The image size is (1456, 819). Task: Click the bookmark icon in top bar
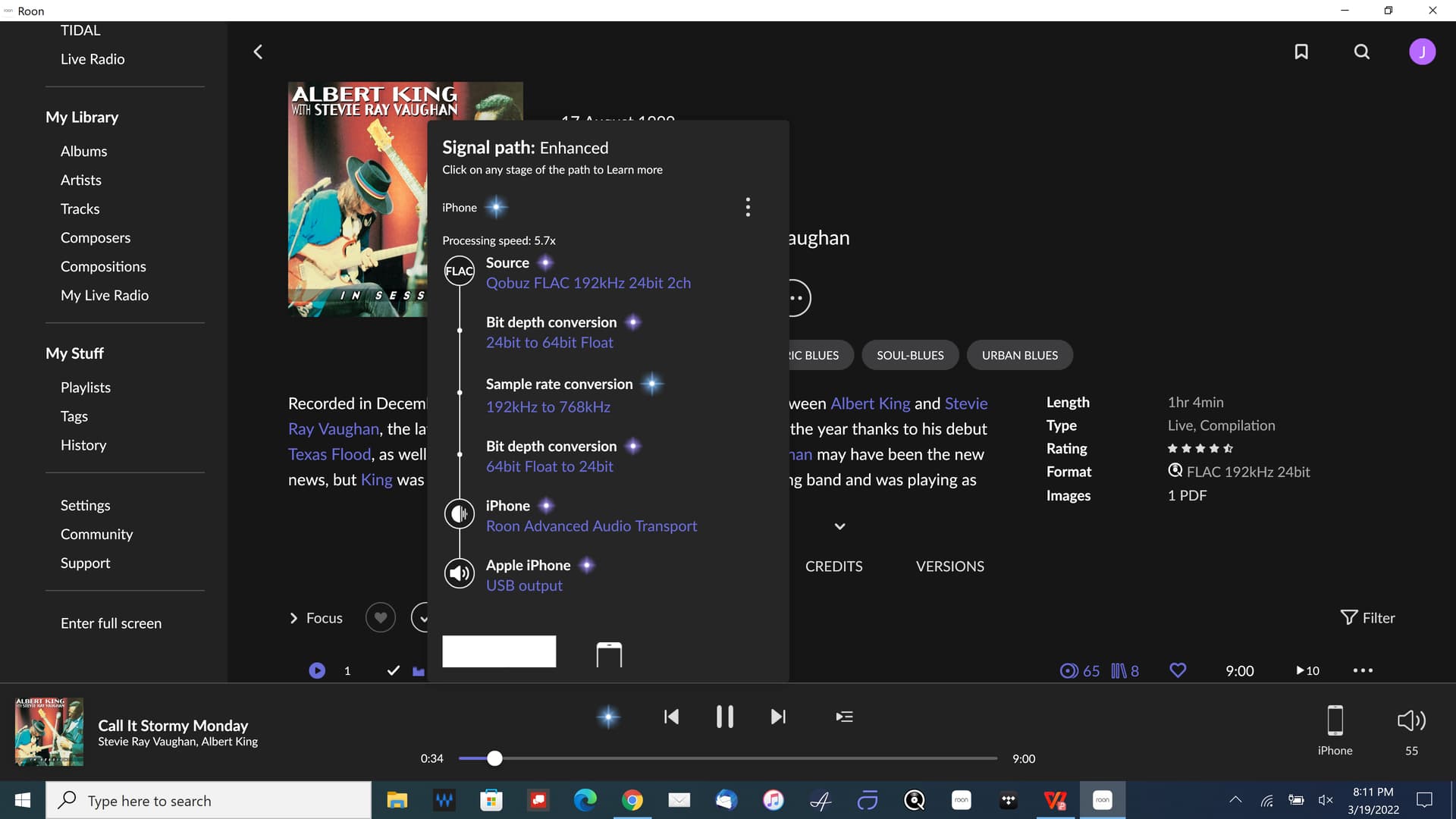tap(1301, 52)
